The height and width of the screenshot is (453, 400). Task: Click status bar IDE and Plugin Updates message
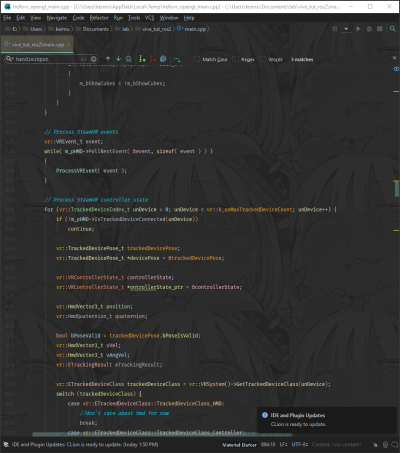(85, 445)
